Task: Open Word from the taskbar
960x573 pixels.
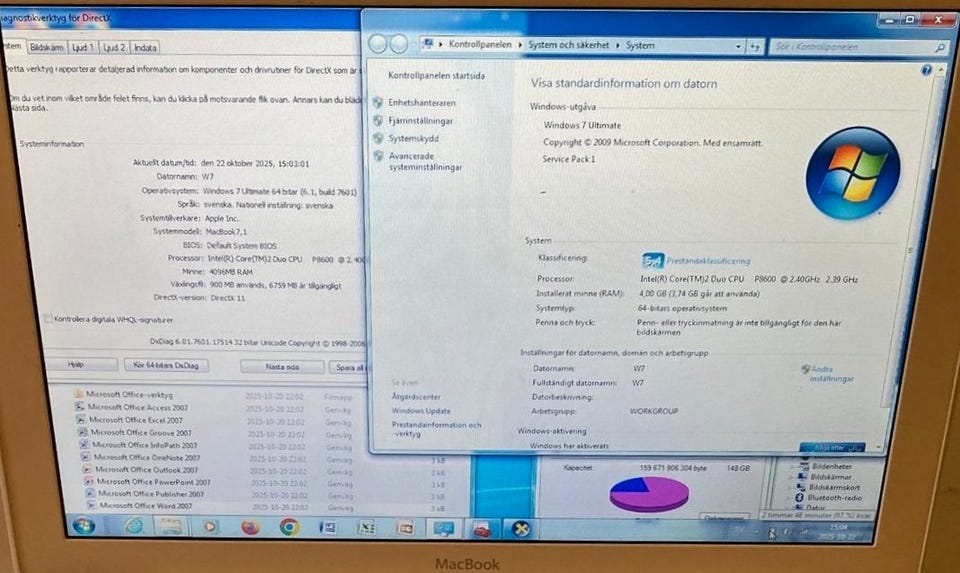Action: [x=328, y=527]
